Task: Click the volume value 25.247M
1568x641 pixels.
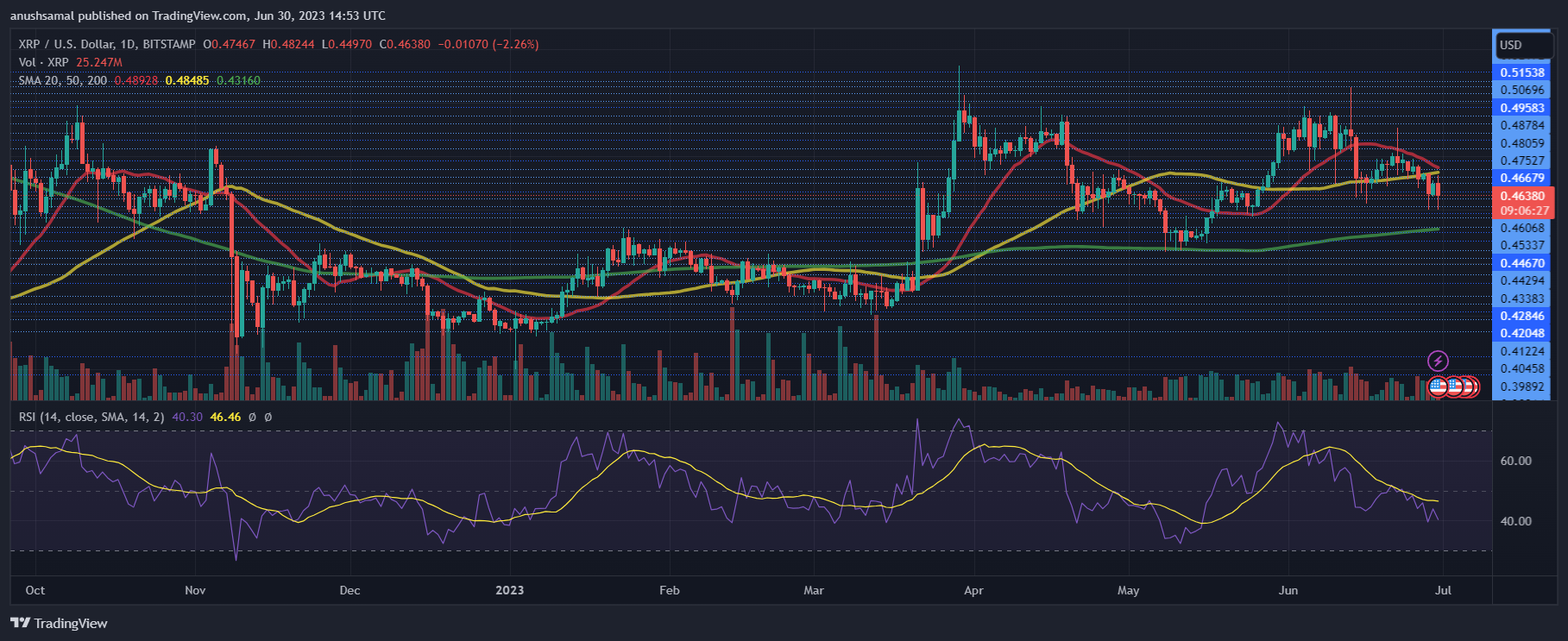Action: pyautogui.click(x=99, y=62)
